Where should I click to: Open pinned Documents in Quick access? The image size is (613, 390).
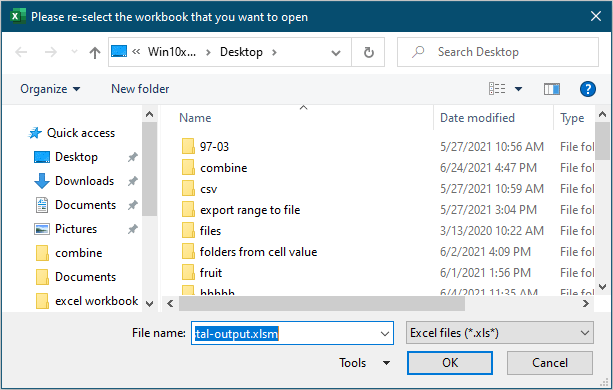85,205
